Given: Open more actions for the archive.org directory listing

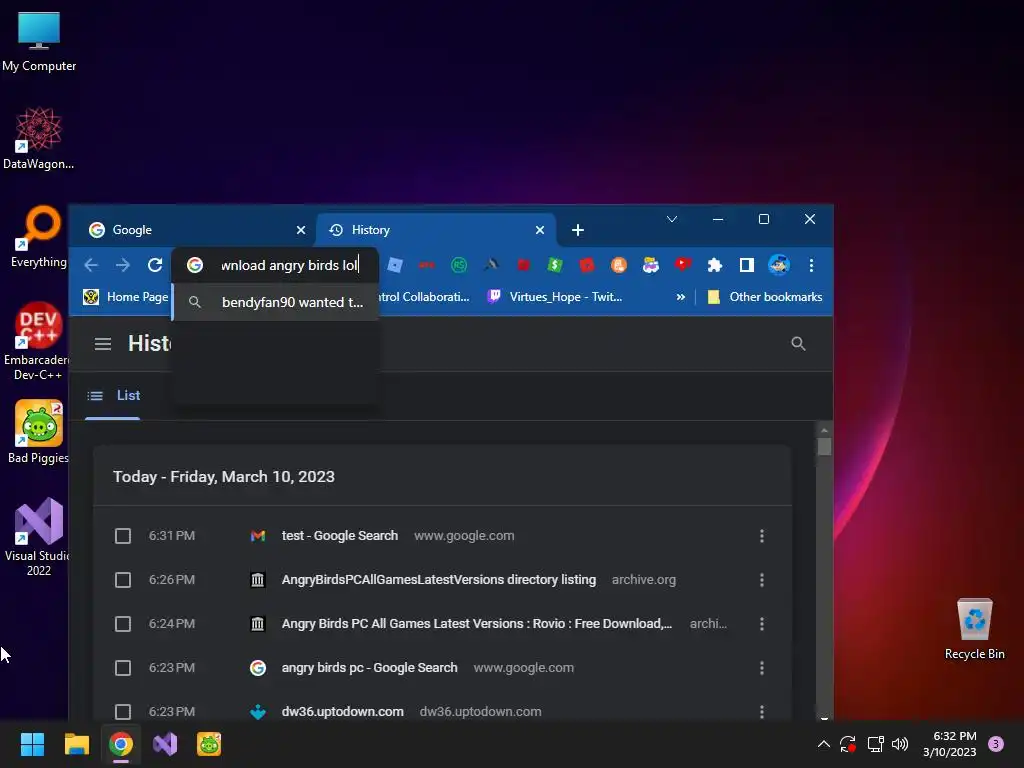Looking at the screenshot, I should pos(761,580).
